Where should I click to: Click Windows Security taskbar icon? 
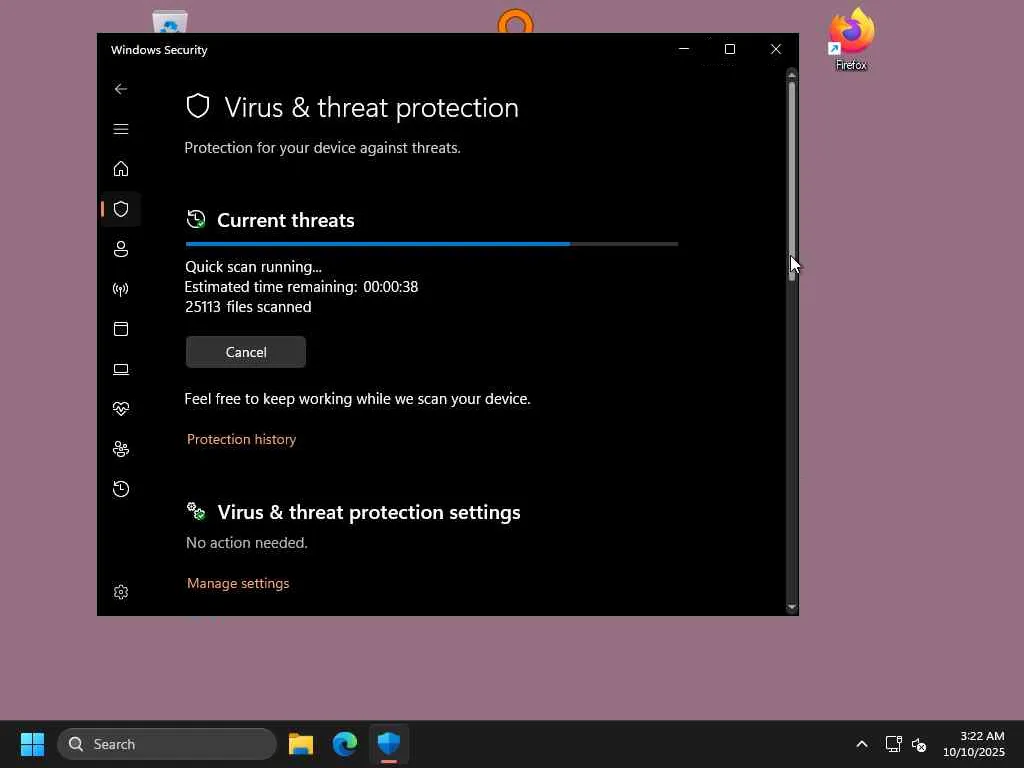(x=389, y=744)
